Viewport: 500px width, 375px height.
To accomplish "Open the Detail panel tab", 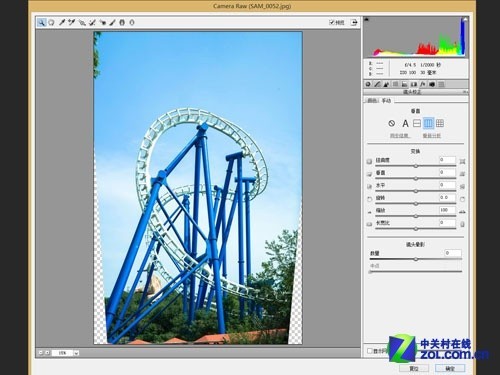I will 386,84.
